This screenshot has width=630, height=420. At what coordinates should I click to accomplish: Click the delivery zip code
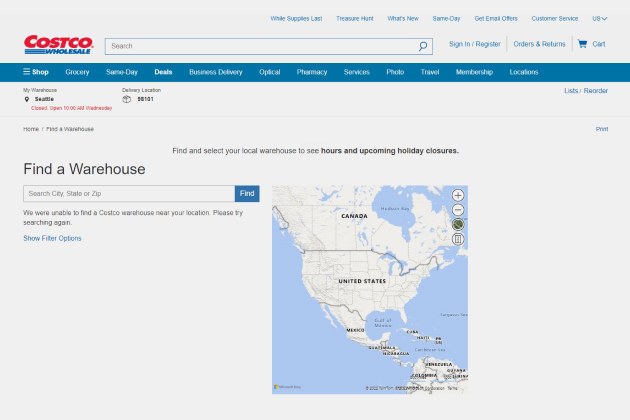point(145,99)
